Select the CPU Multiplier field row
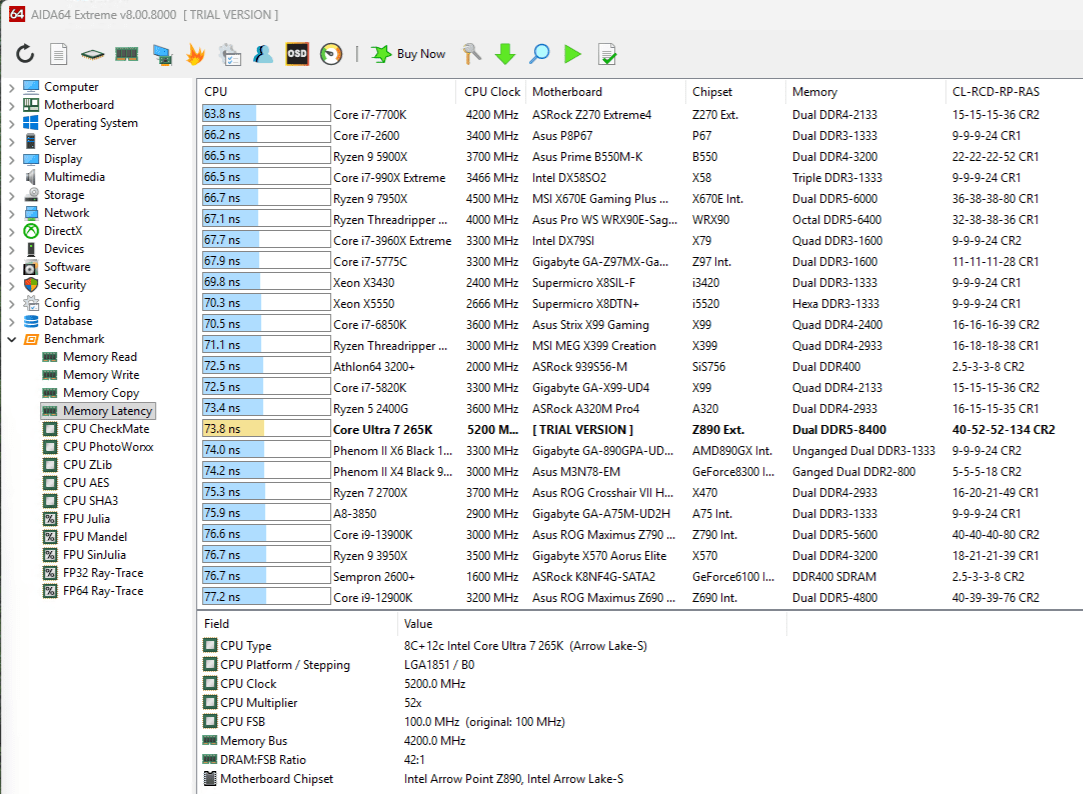Image resolution: width=1083 pixels, height=794 pixels. coord(494,703)
